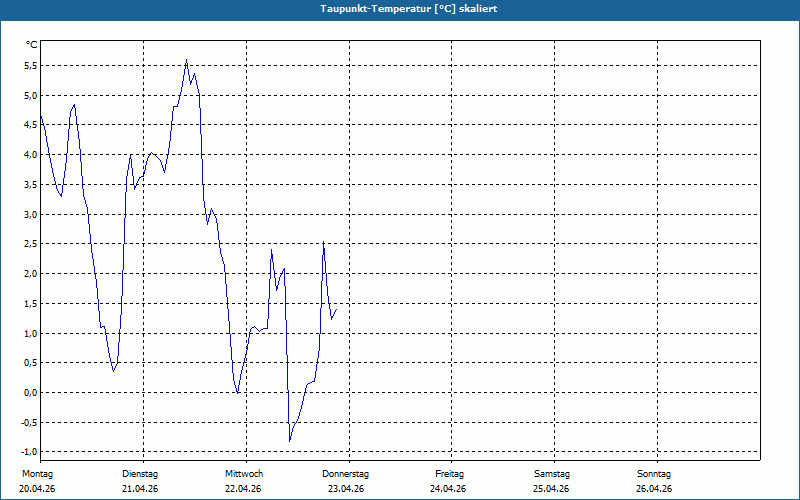The image size is (800, 500).
Task: Select the 1,0 y-axis value
Action: click(x=31, y=333)
